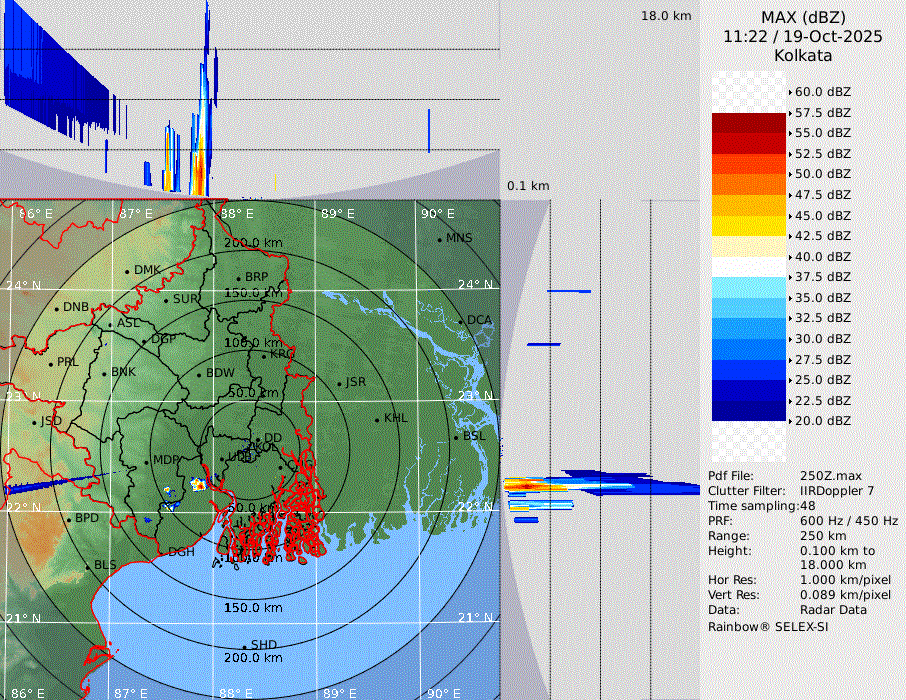This screenshot has width=906, height=700.
Task: Click the DCA station marker
Action: point(460,321)
